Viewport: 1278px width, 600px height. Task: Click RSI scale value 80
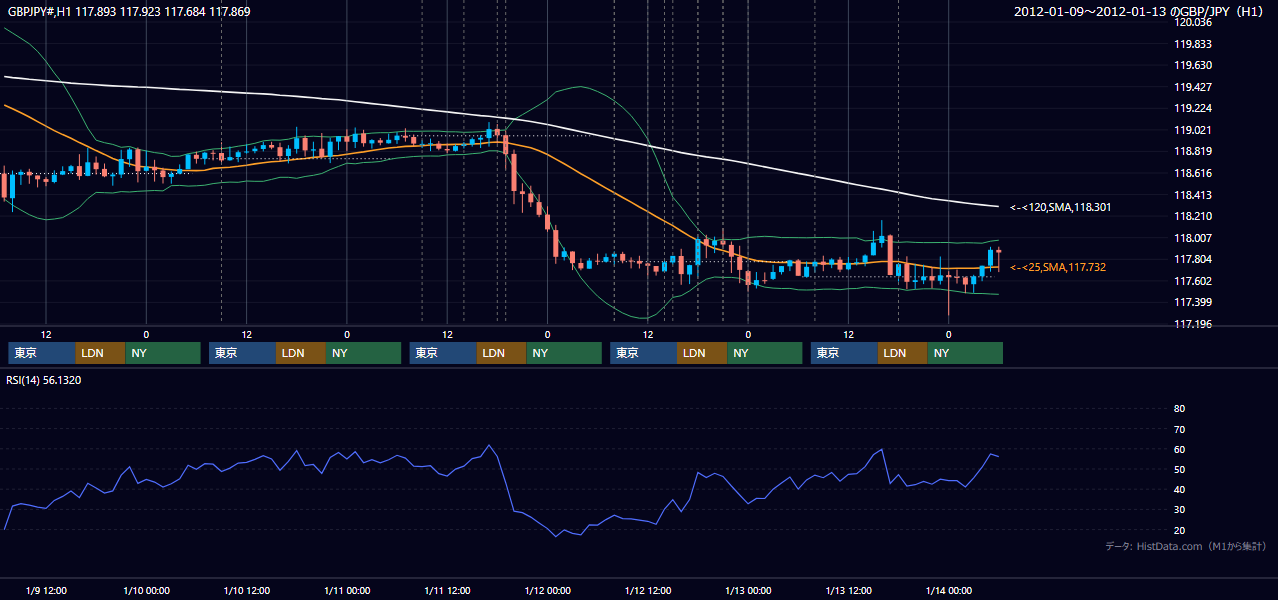pyautogui.click(x=1179, y=409)
